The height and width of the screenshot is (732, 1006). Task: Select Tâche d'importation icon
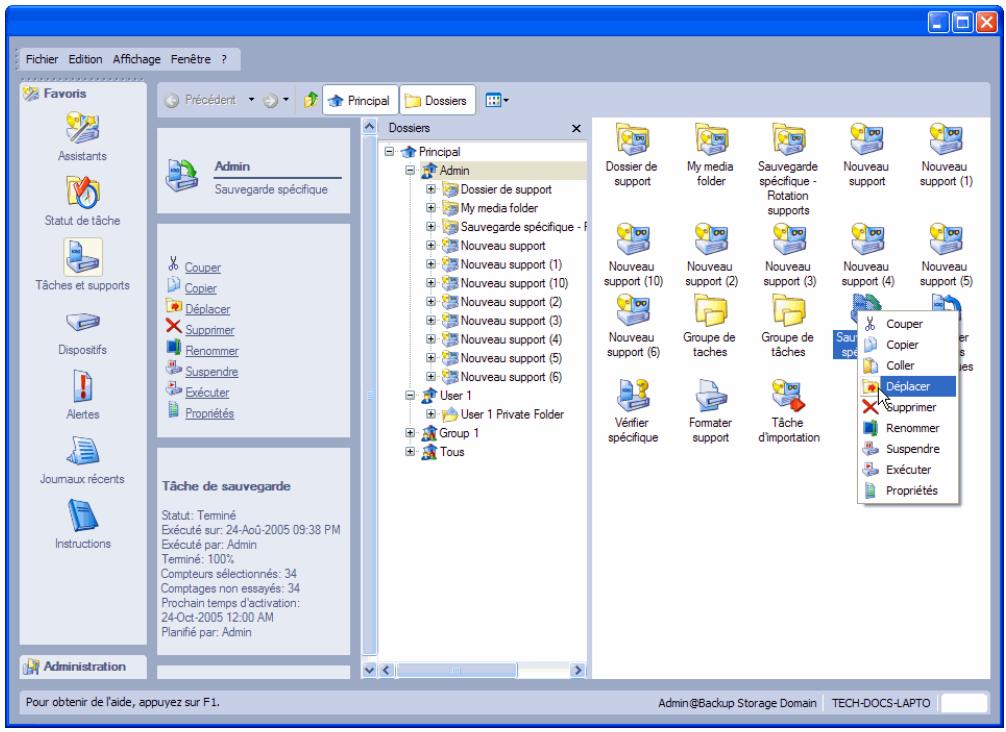(x=789, y=395)
